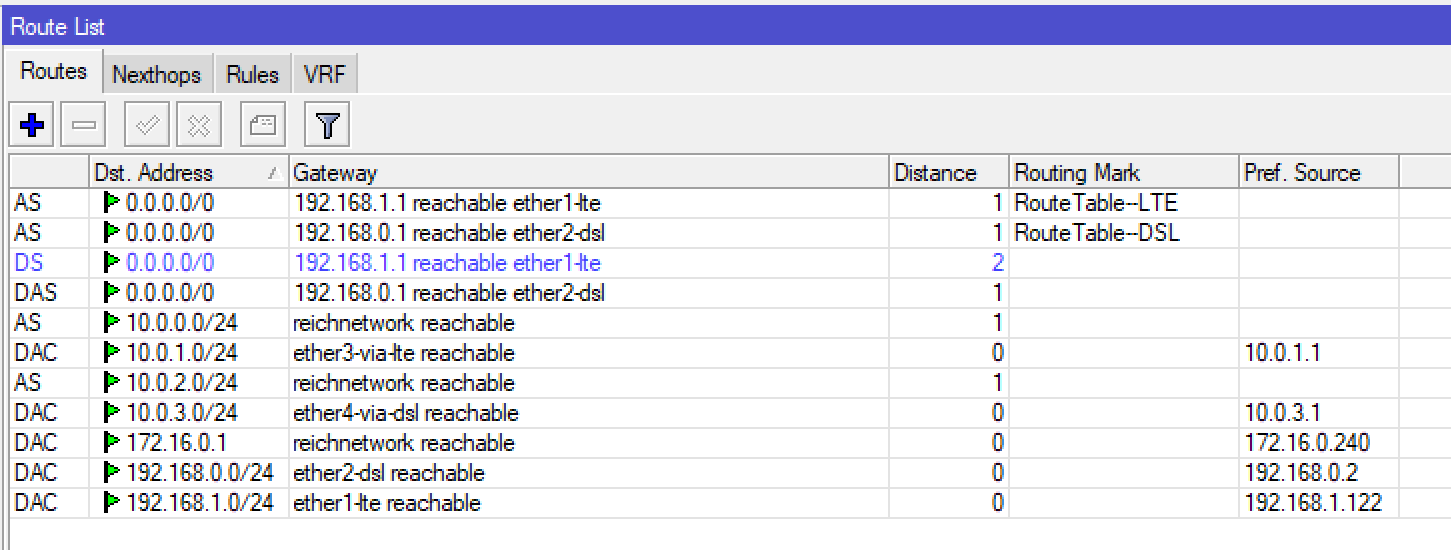1451x550 pixels.
Task: Click the green flag icon of 10.0.0.0/24 route
Action: click(x=111, y=323)
